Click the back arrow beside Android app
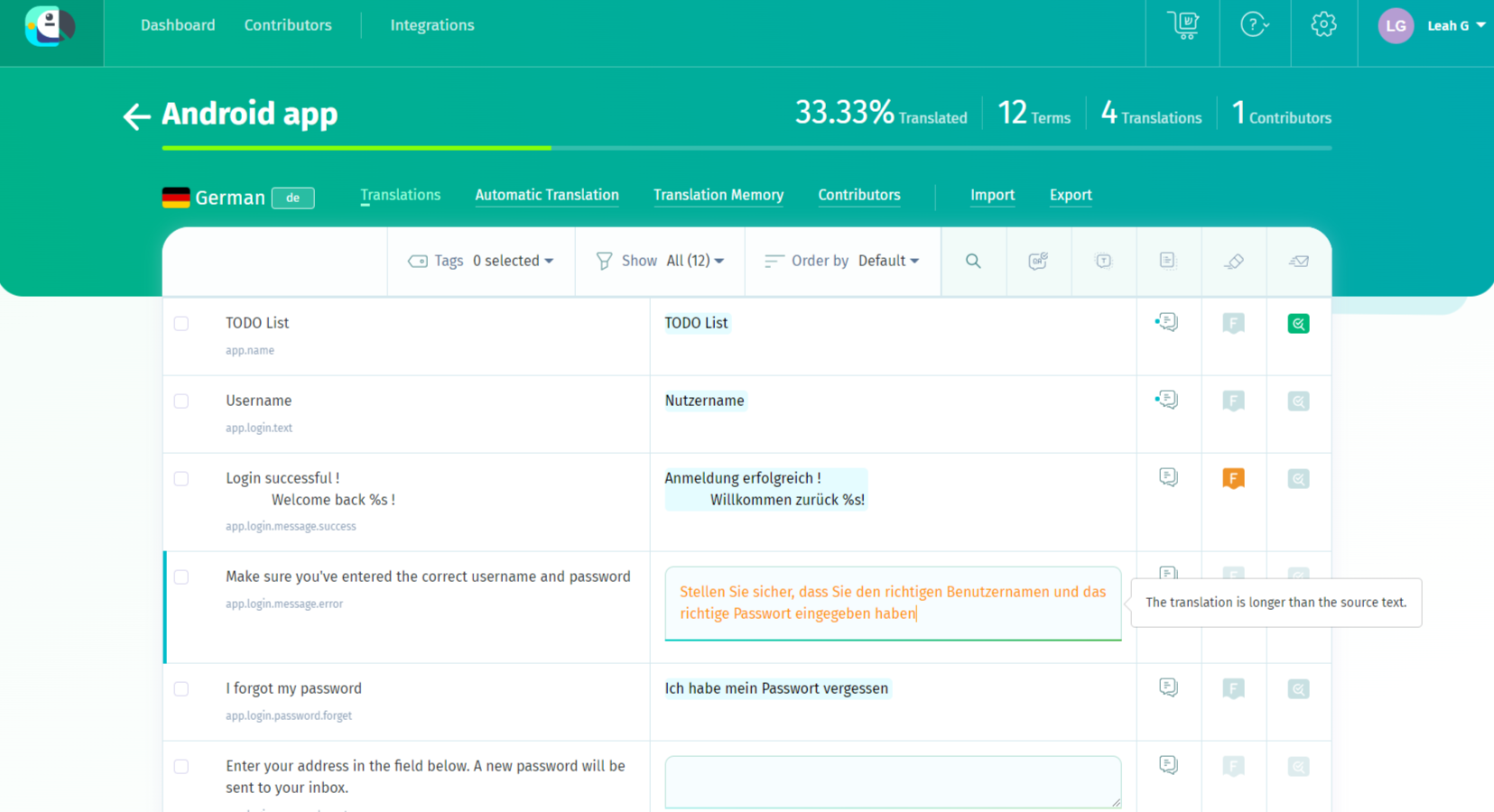Image resolution: width=1494 pixels, height=812 pixels. pos(136,115)
